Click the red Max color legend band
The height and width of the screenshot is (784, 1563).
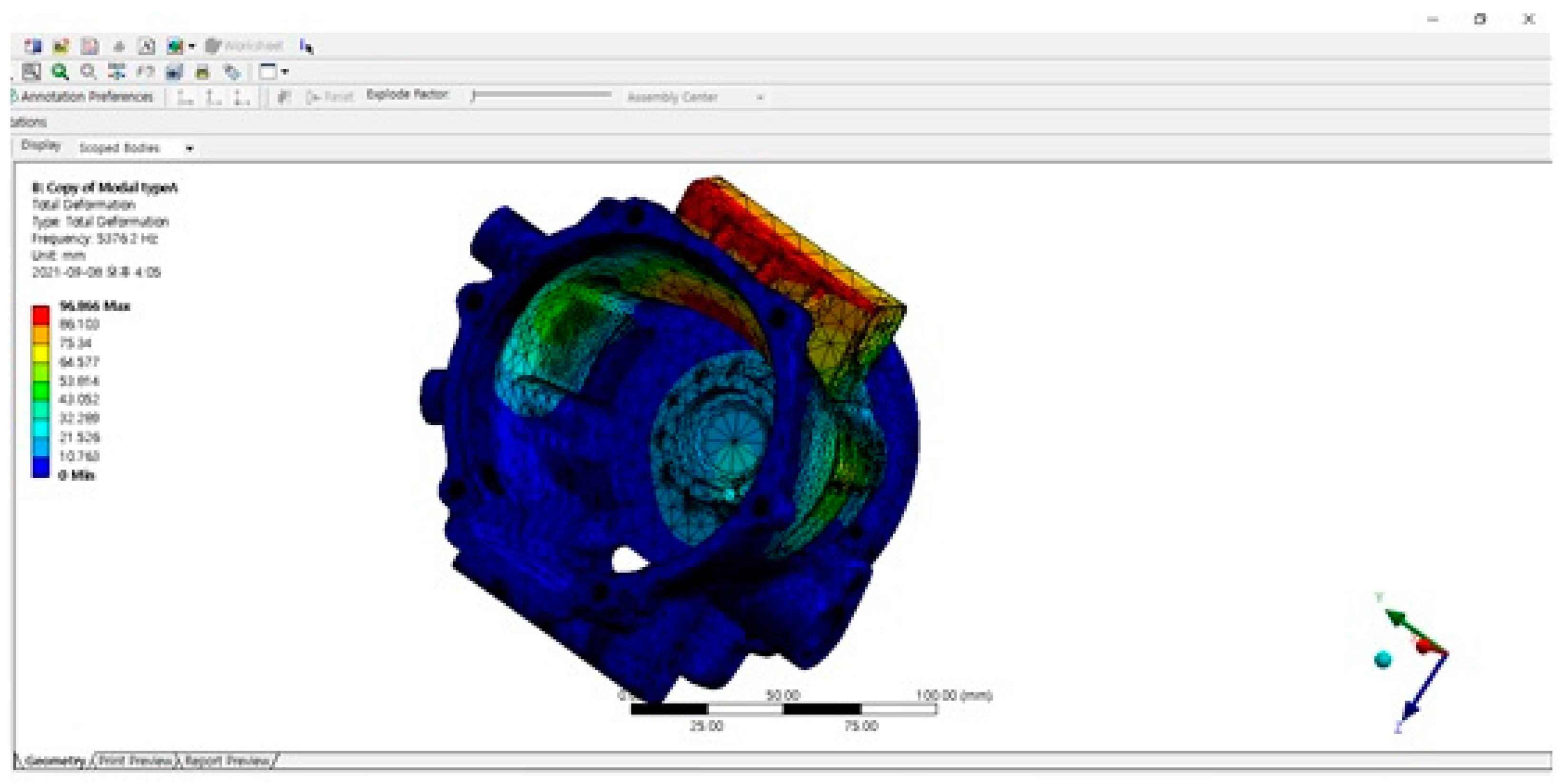[40, 315]
